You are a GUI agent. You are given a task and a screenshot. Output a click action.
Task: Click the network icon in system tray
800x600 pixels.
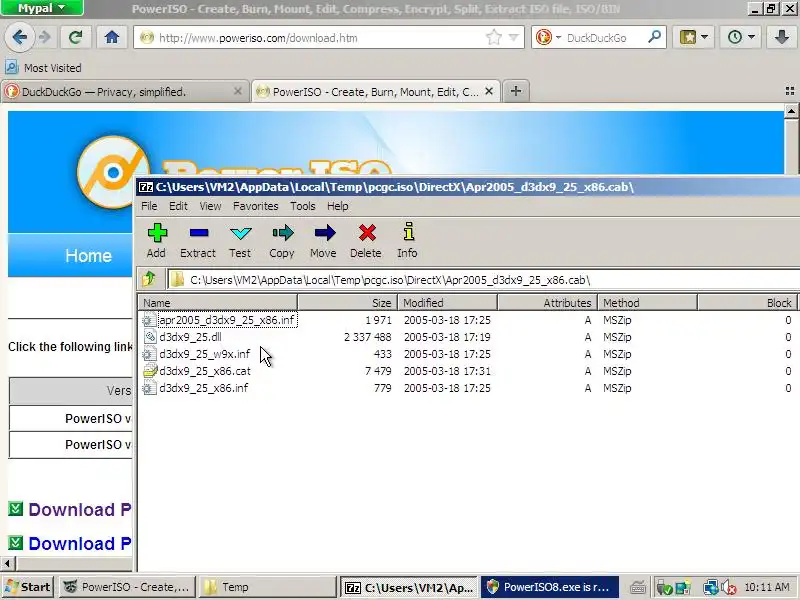click(711, 587)
